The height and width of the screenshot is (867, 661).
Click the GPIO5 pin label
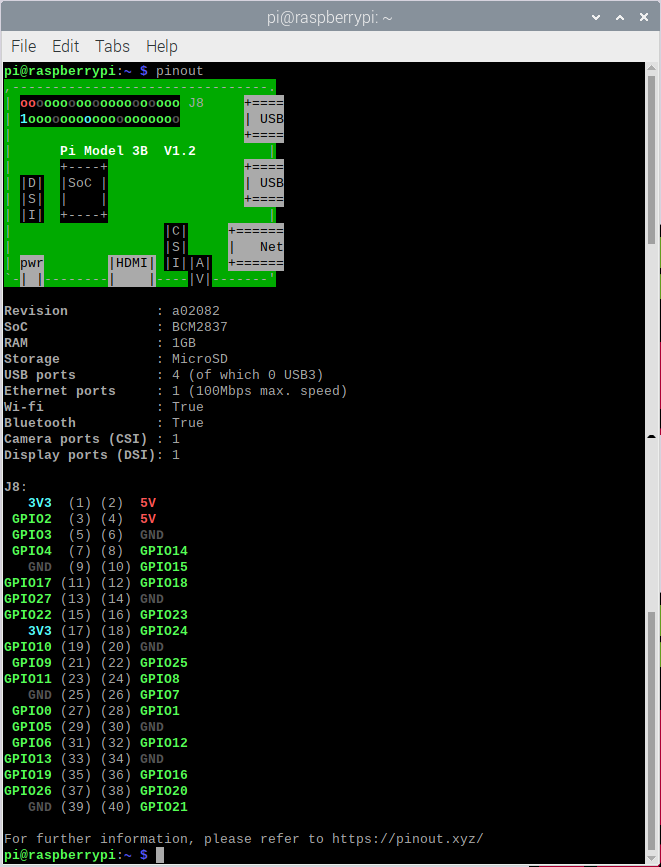click(32, 727)
